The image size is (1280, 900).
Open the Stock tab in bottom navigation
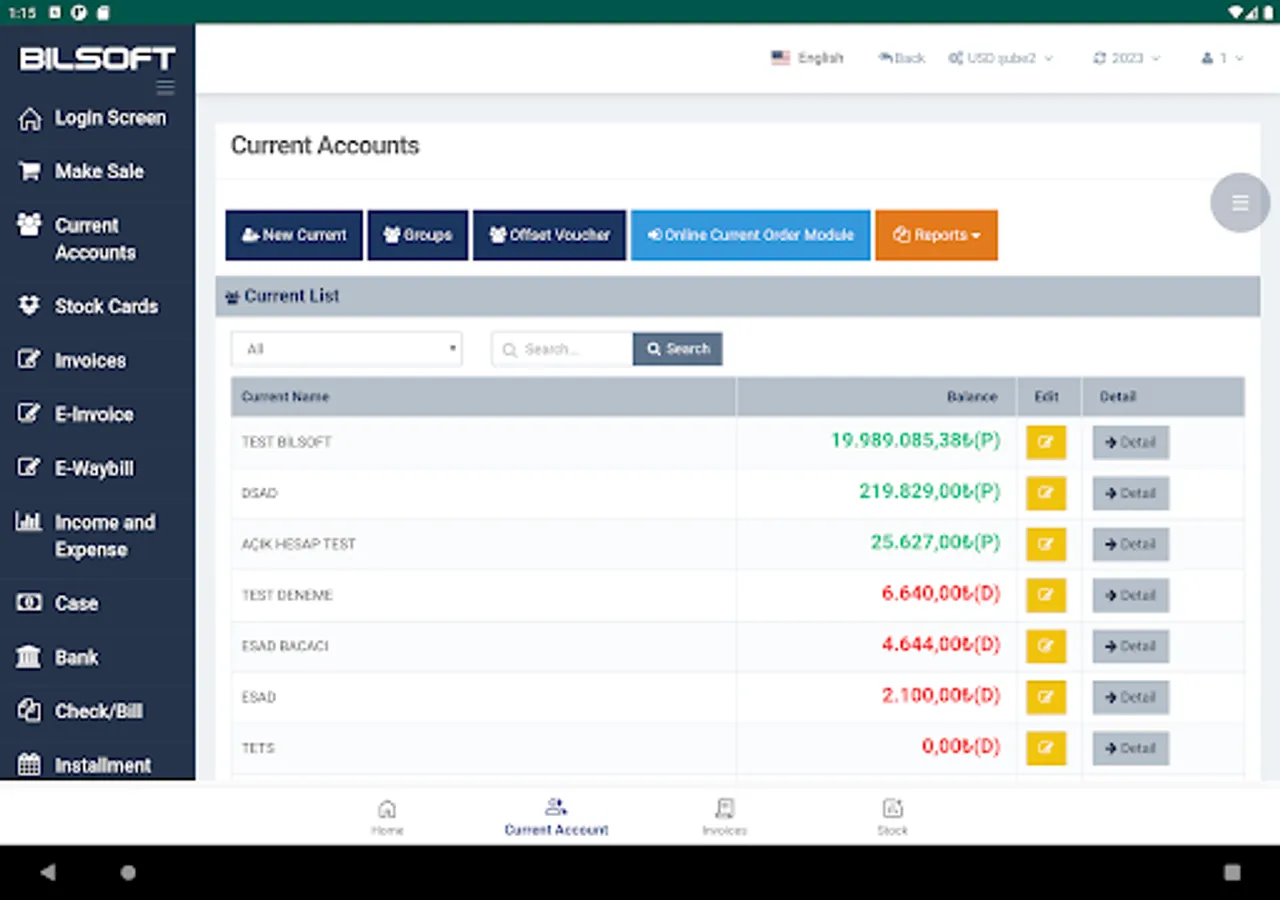(892, 815)
